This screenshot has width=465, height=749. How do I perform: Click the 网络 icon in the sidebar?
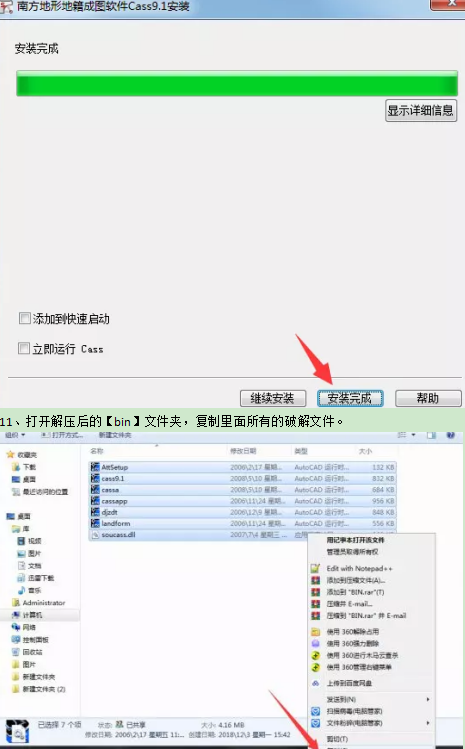(x=16, y=627)
